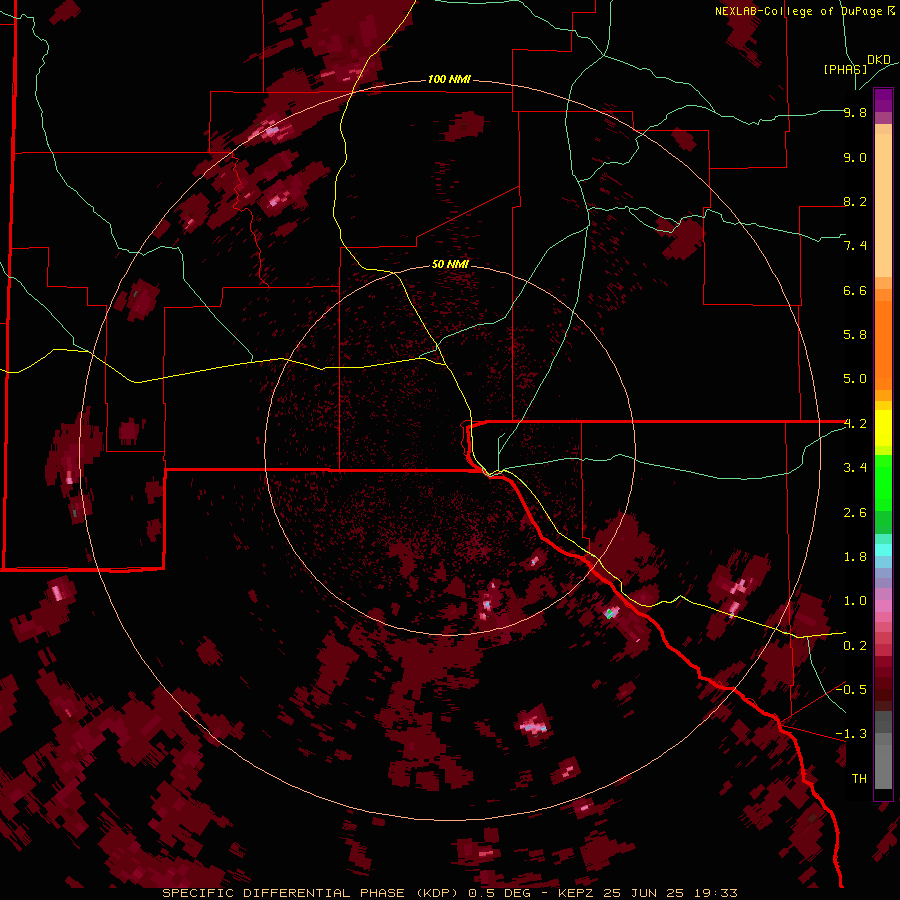The height and width of the screenshot is (900, 900).
Task: Click the 1.0 legend value
Action: click(x=855, y=601)
